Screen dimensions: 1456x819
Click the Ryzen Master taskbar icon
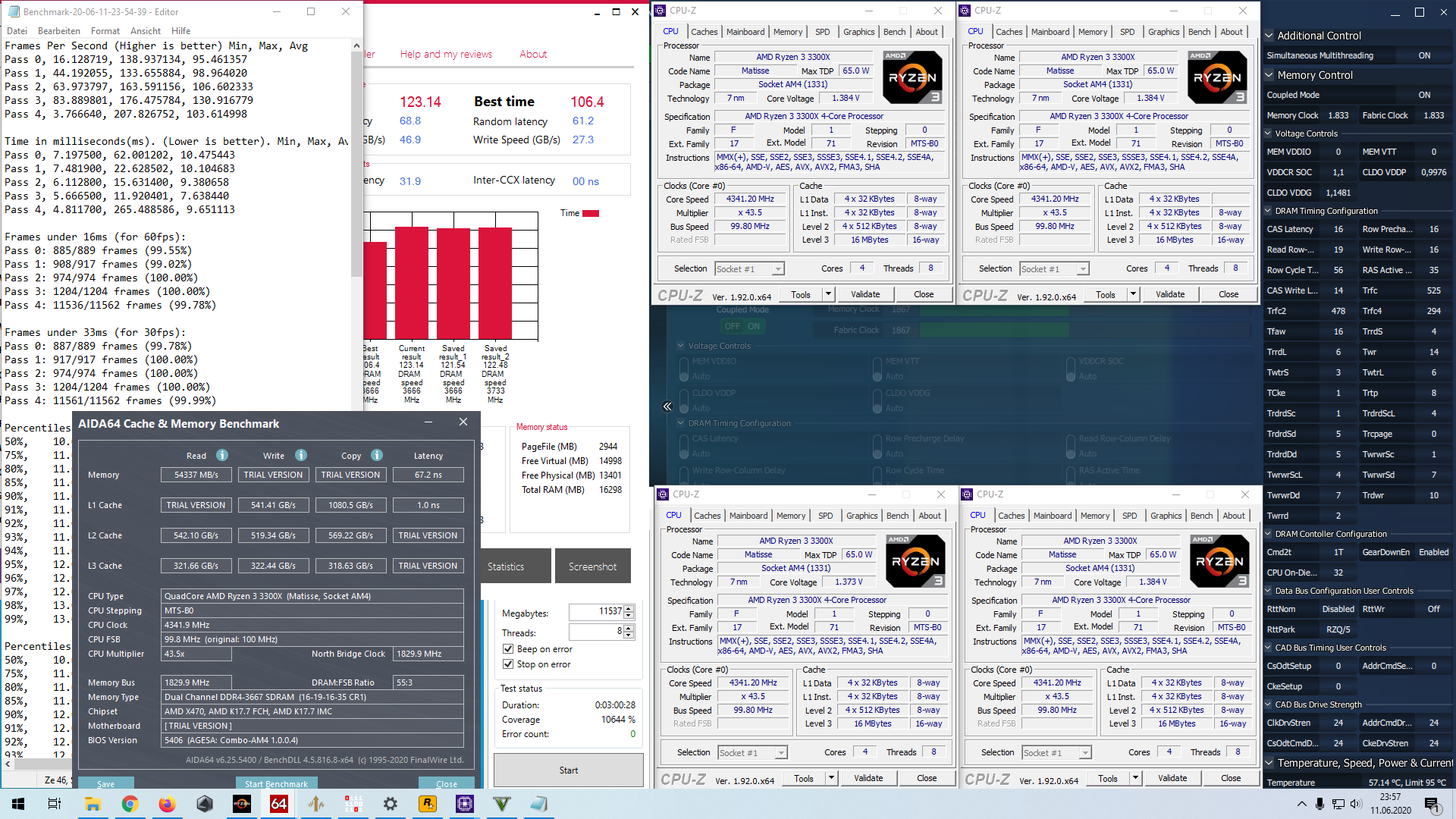point(242,804)
